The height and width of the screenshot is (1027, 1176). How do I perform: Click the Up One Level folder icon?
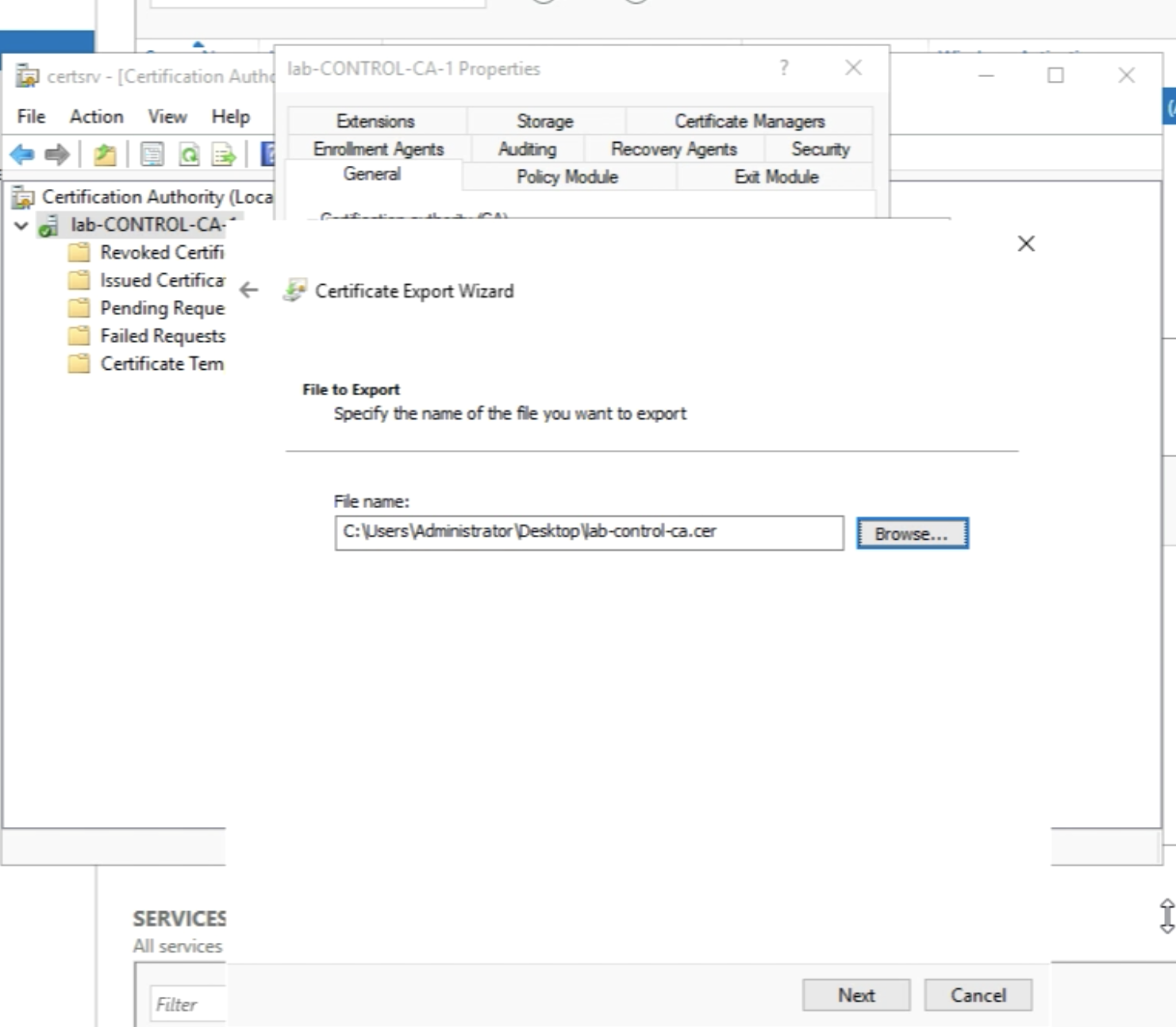point(105,154)
